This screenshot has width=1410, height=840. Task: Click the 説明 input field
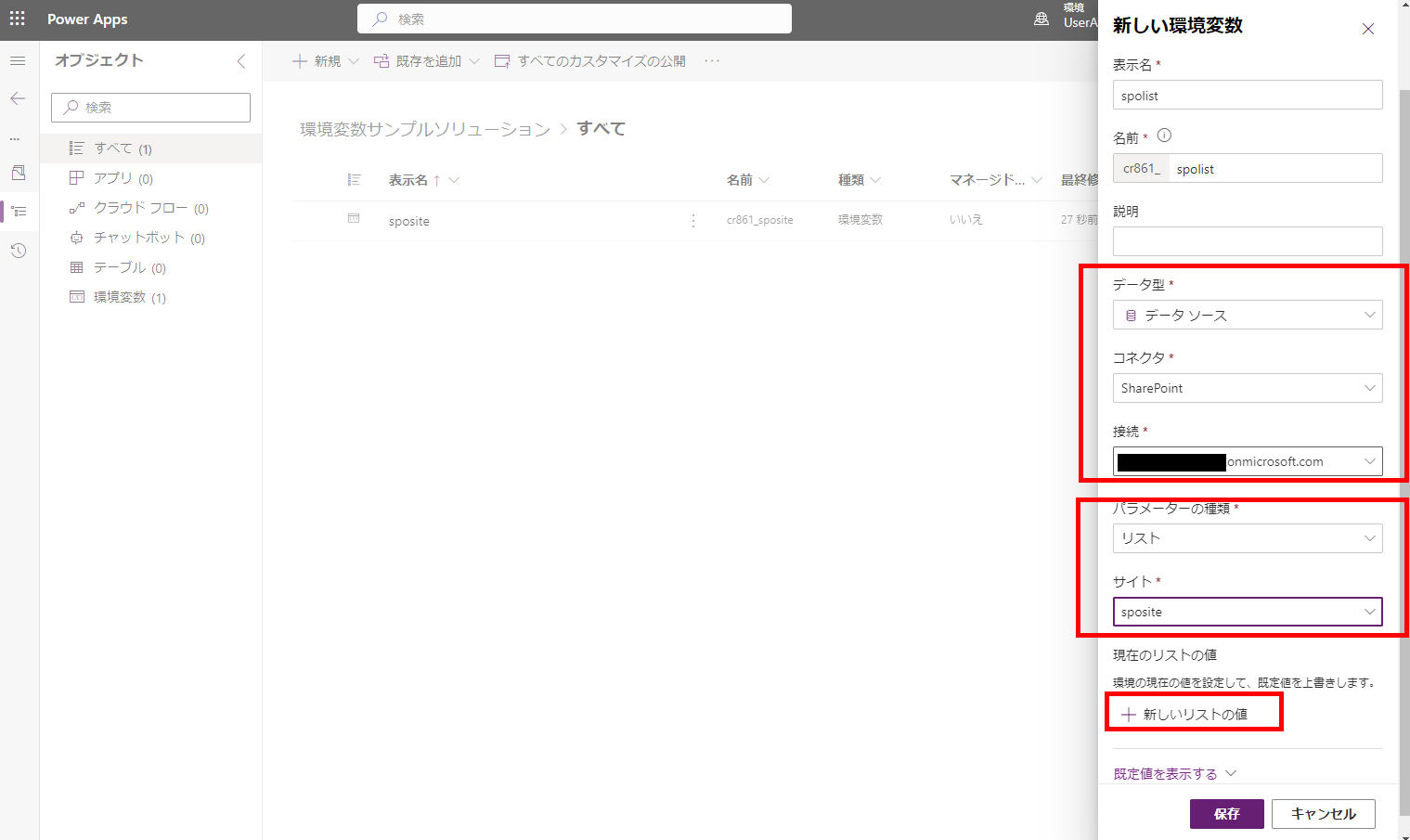click(x=1247, y=241)
